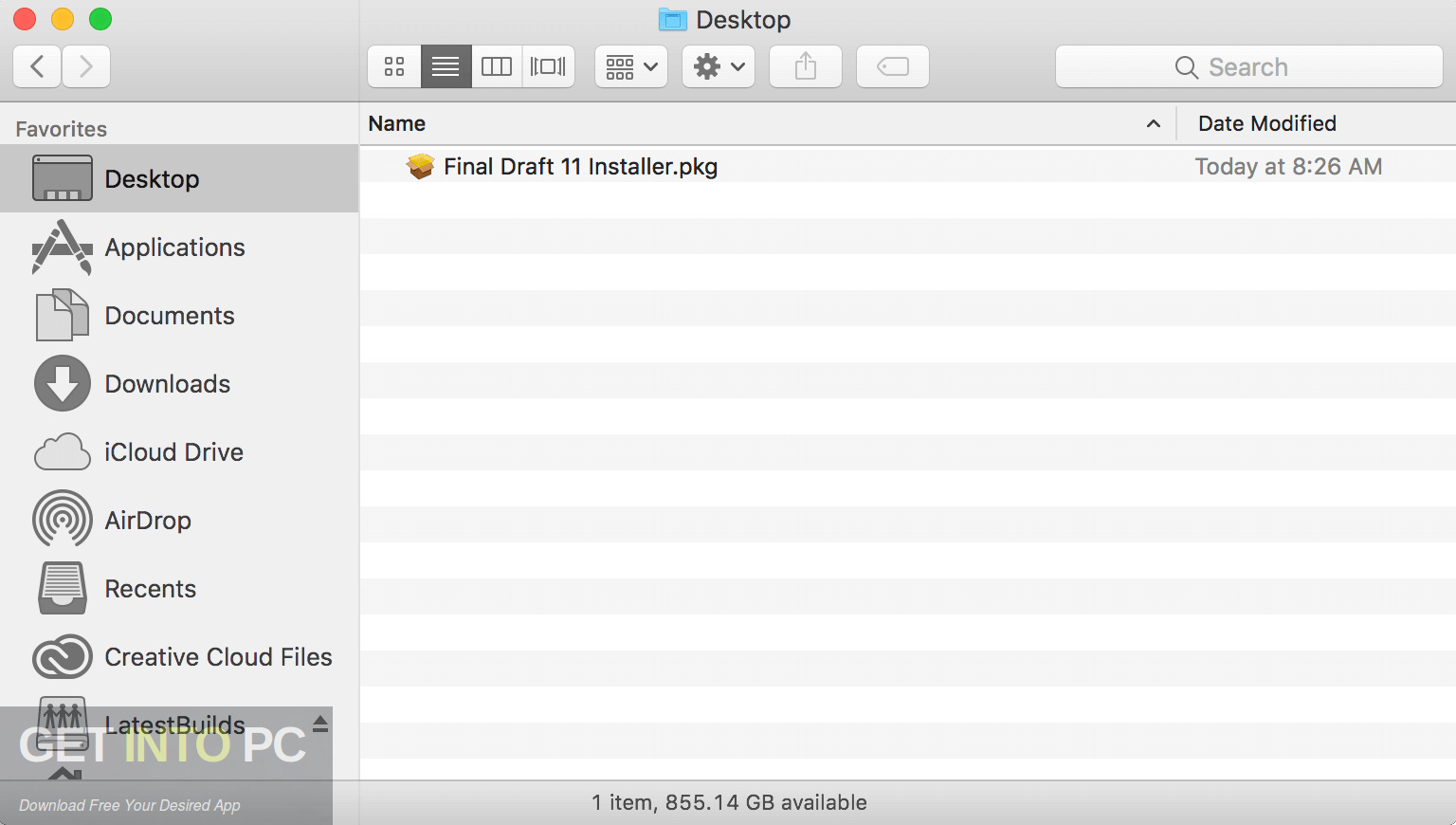Eject the LatestBuilds volume
Viewport: 1456px width, 825px height.
pyautogui.click(x=320, y=724)
